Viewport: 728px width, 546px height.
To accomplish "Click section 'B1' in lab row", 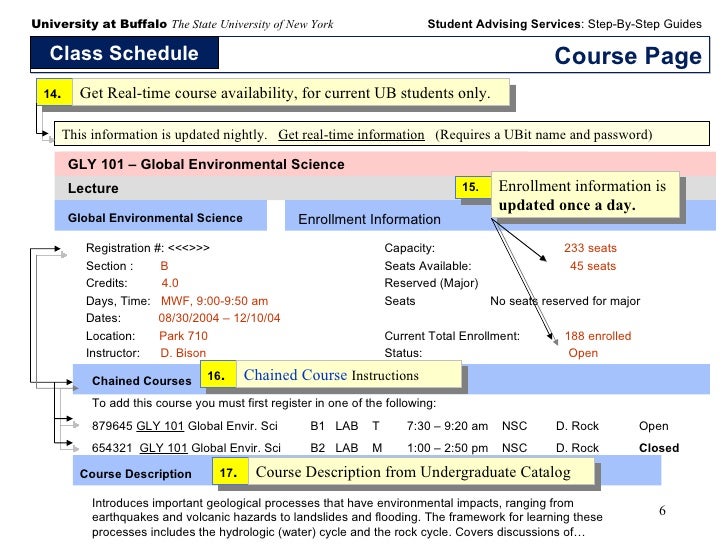I will 318,426.
